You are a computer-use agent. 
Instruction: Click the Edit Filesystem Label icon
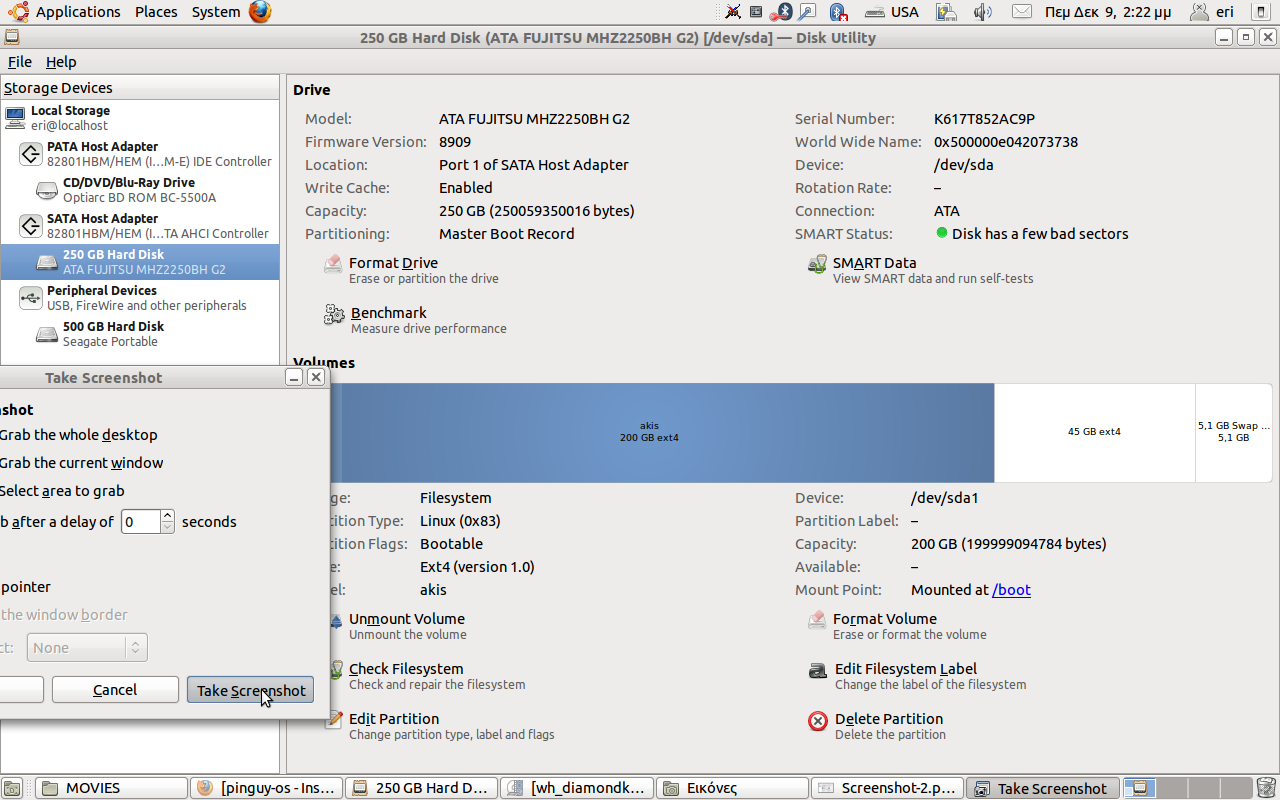coord(818,671)
